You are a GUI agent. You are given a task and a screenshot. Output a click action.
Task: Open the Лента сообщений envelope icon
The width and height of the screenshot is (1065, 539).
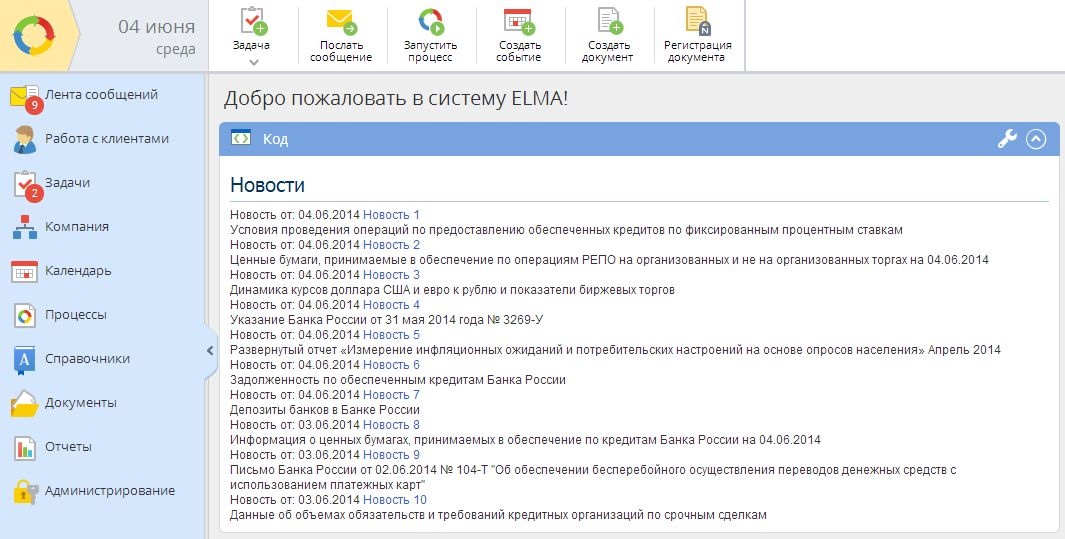pyautogui.click(x=26, y=98)
